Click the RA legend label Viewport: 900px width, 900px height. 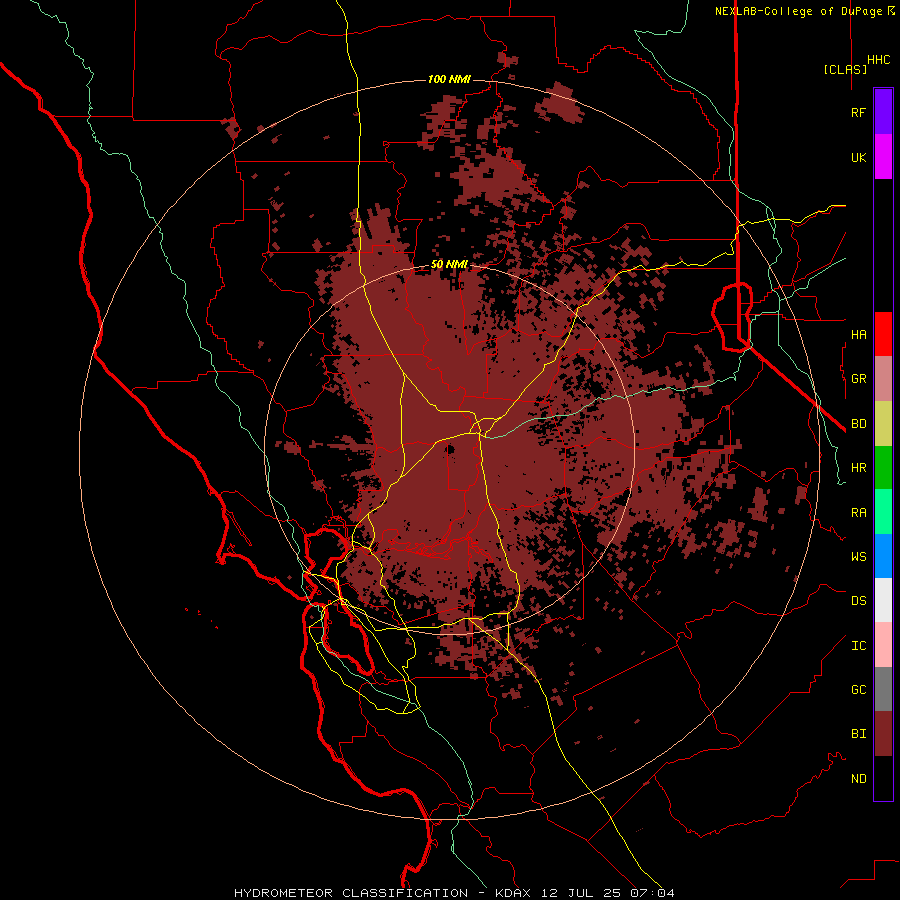858,512
